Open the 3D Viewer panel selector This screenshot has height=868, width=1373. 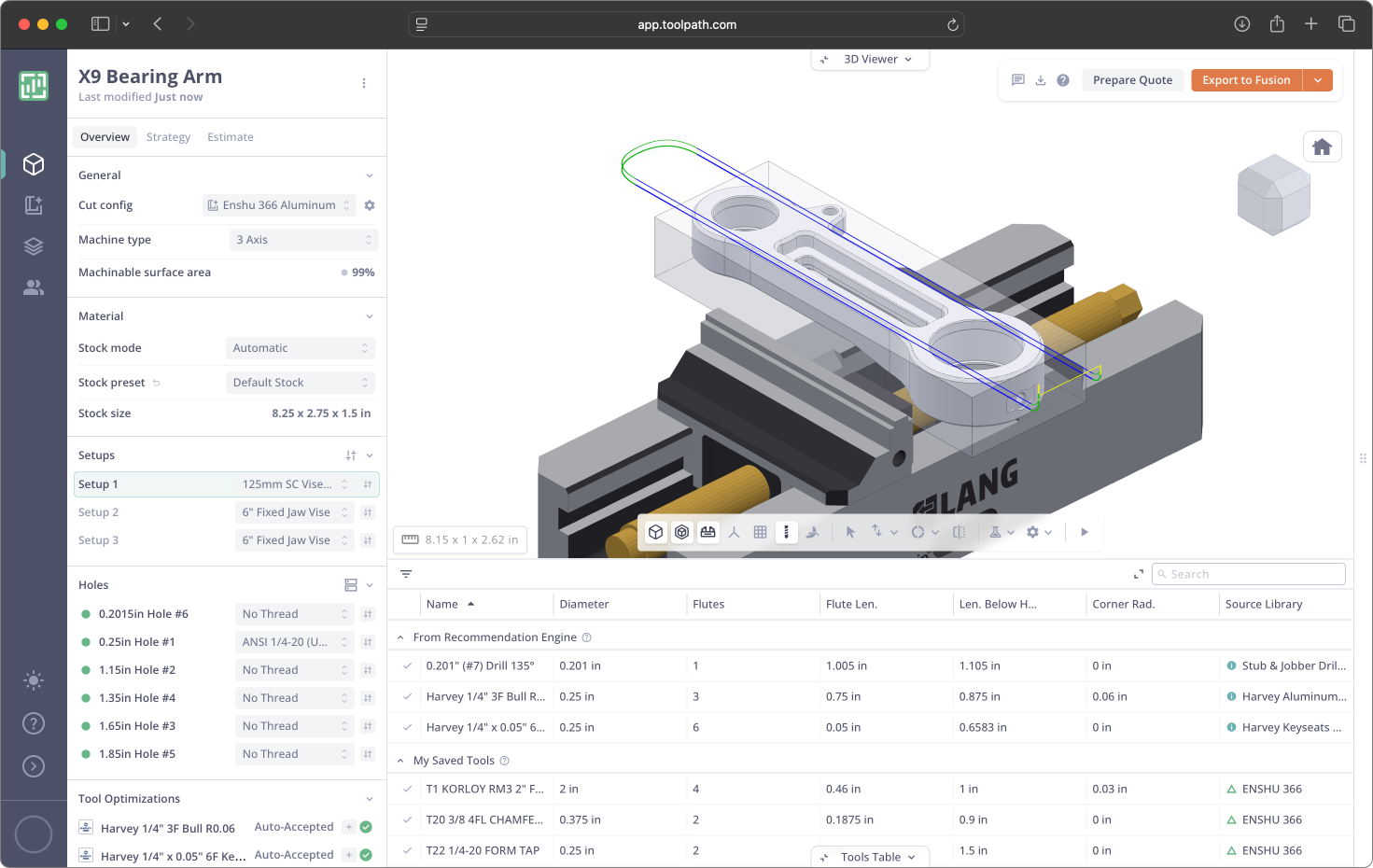pos(871,59)
